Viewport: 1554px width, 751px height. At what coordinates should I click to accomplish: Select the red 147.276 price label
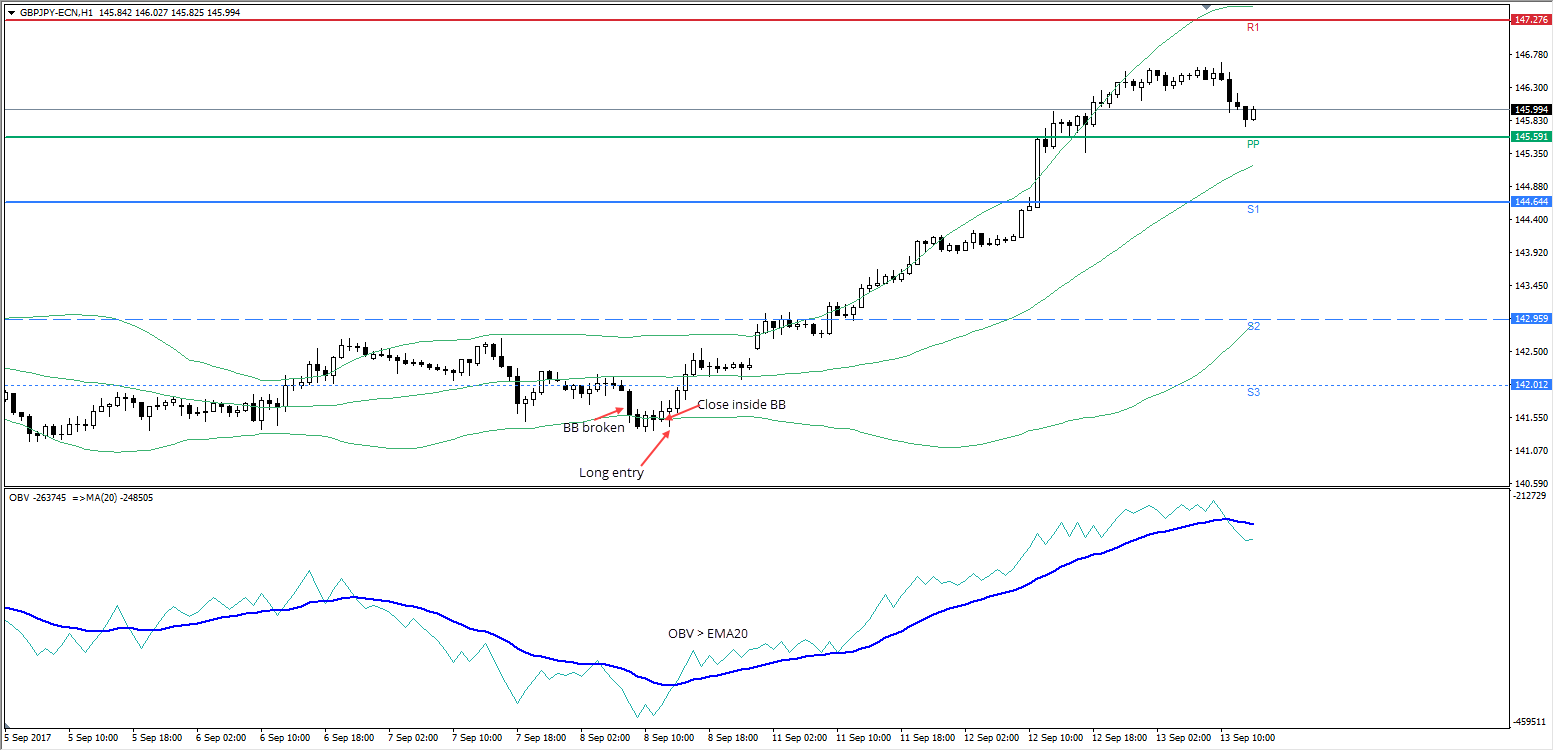1531,20
